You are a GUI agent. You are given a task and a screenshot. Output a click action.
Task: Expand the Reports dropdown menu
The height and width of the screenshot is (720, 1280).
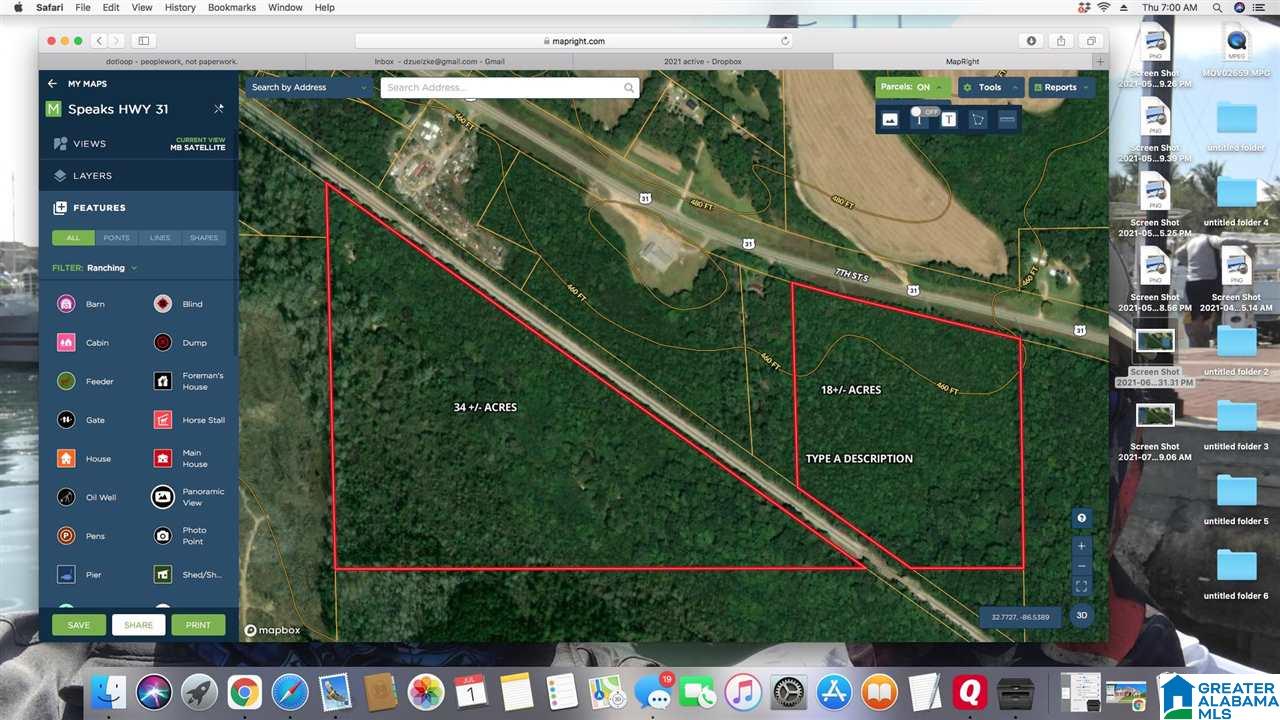click(1061, 88)
